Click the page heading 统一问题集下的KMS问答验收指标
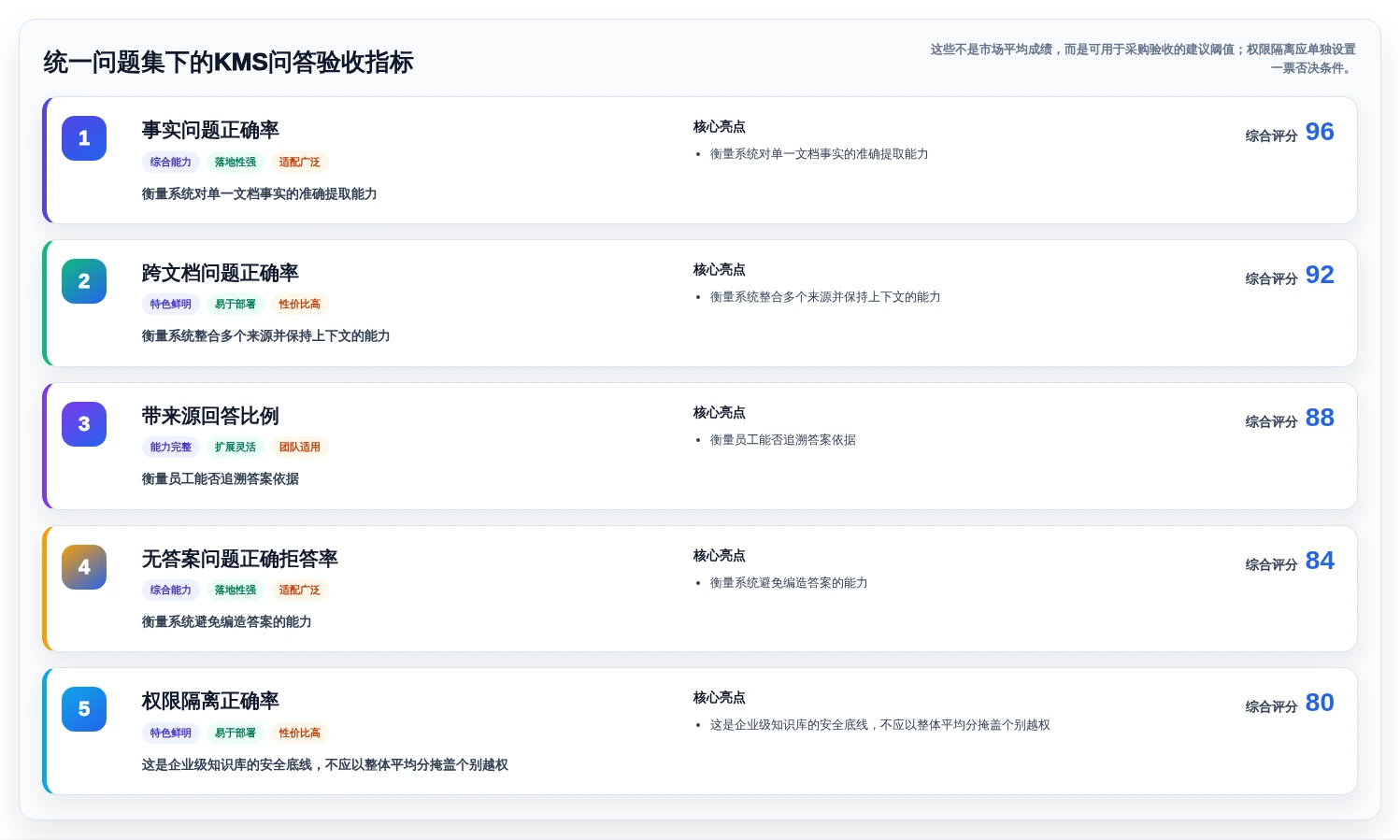Screen dimensions: 1400x840 pos(228,63)
